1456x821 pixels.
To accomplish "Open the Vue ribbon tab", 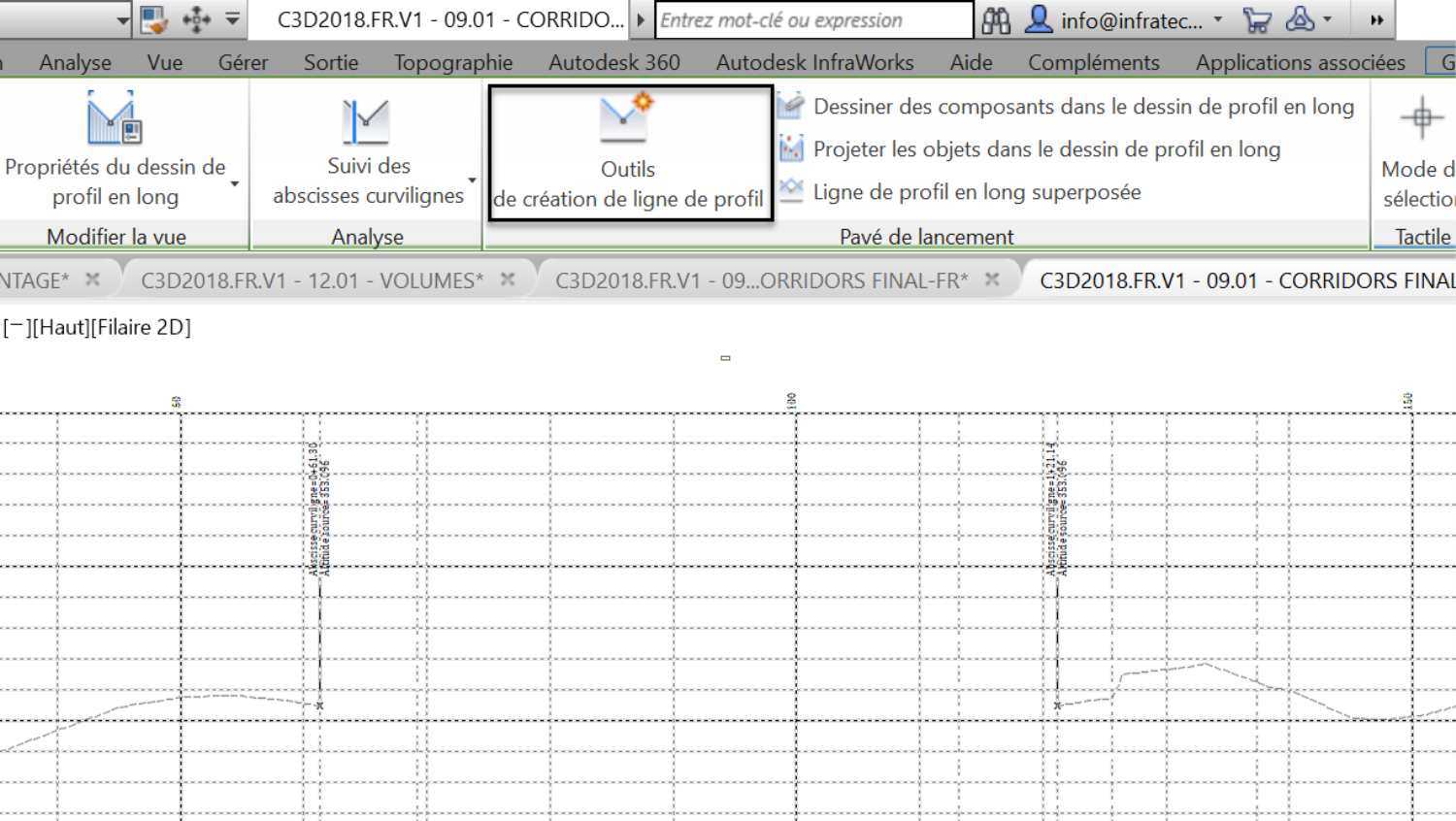I will tap(165, 62).
